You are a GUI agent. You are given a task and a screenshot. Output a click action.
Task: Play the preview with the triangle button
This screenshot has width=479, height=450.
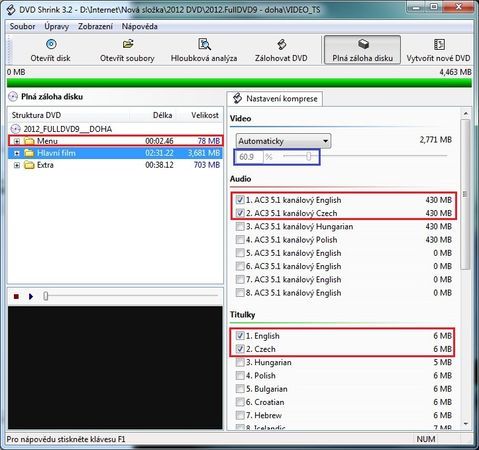click(x=31, y=296)
